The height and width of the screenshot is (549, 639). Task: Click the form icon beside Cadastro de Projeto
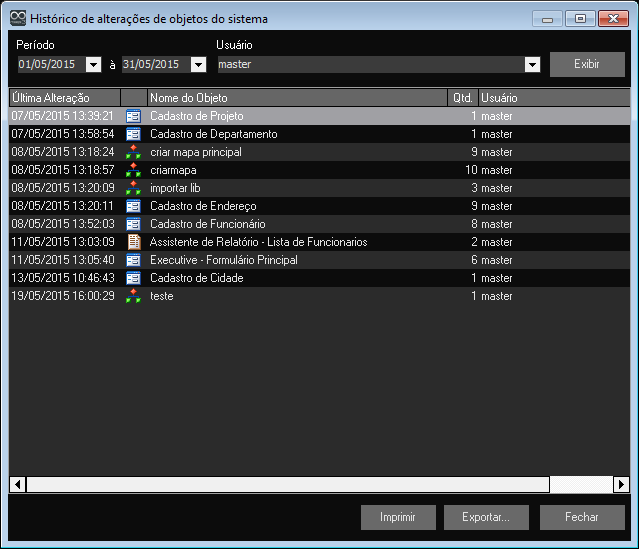(133, 116)
